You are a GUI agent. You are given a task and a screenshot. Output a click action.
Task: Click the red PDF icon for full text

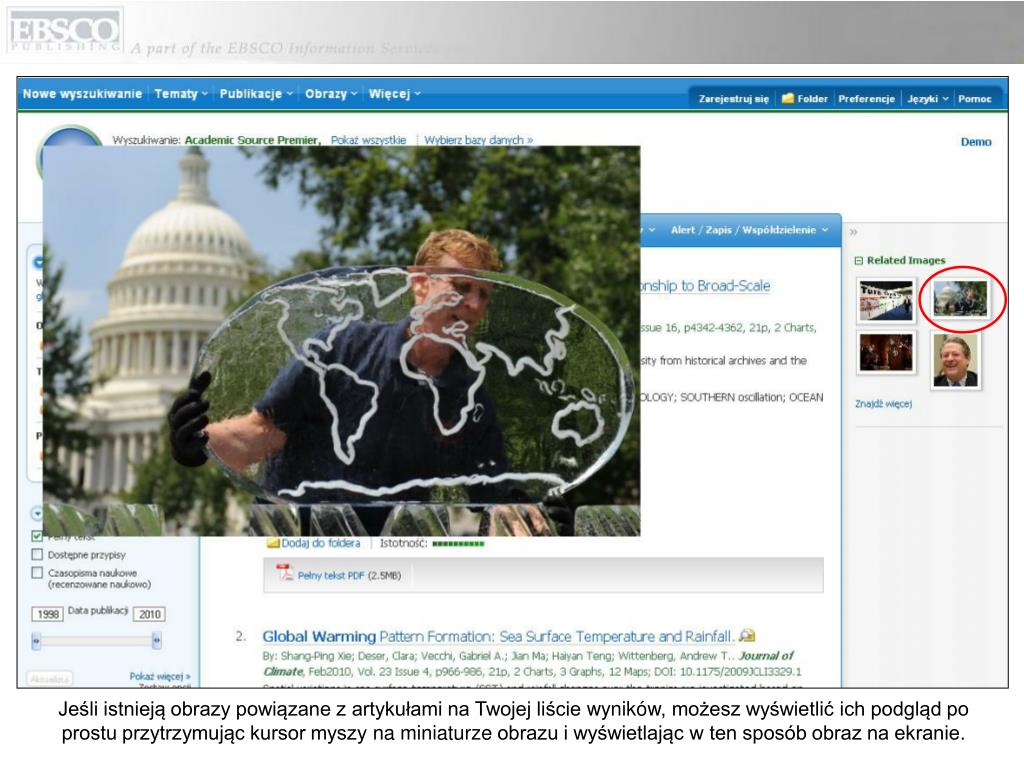pyautogui.click(x=284, y=573)
